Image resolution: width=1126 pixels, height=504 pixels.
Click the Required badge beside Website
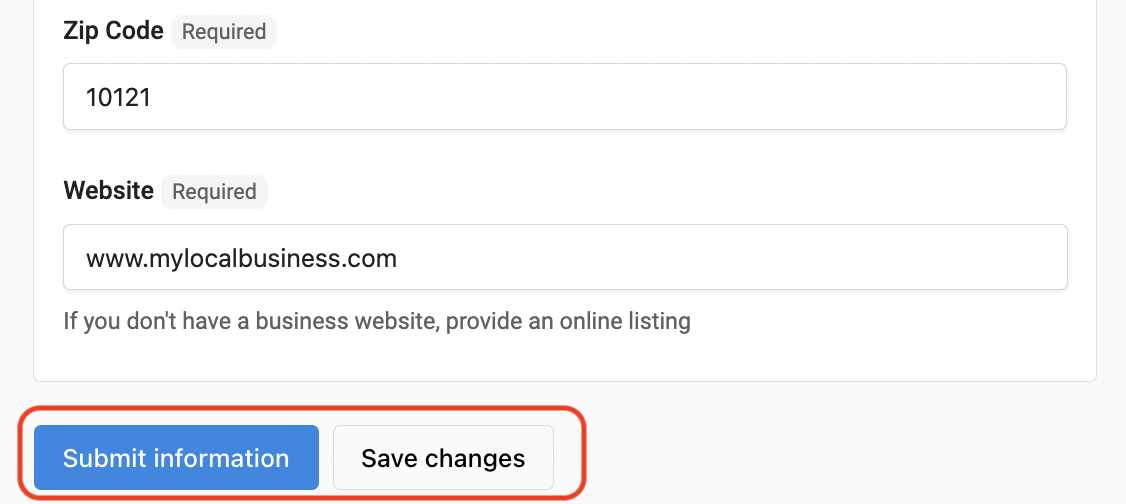[x=214, y=192]
